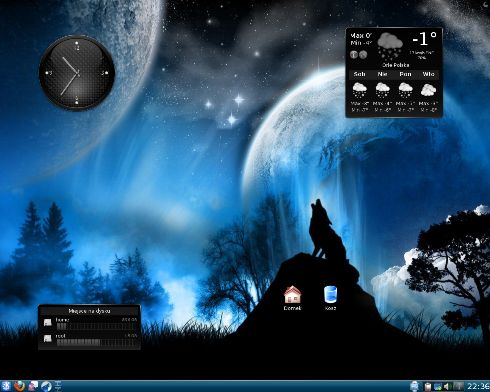Click Sob forecast snow icon

pos(360,90)
